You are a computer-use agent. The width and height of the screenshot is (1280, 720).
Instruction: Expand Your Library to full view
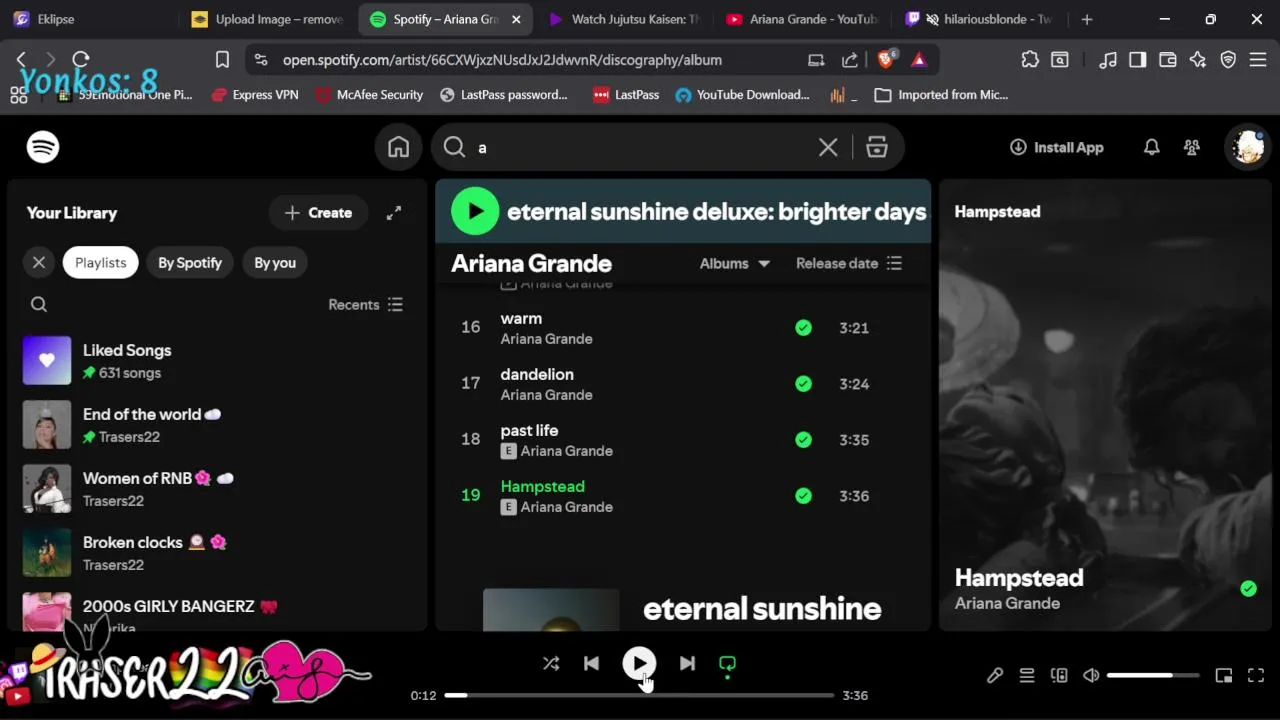[x=394, y=212]
